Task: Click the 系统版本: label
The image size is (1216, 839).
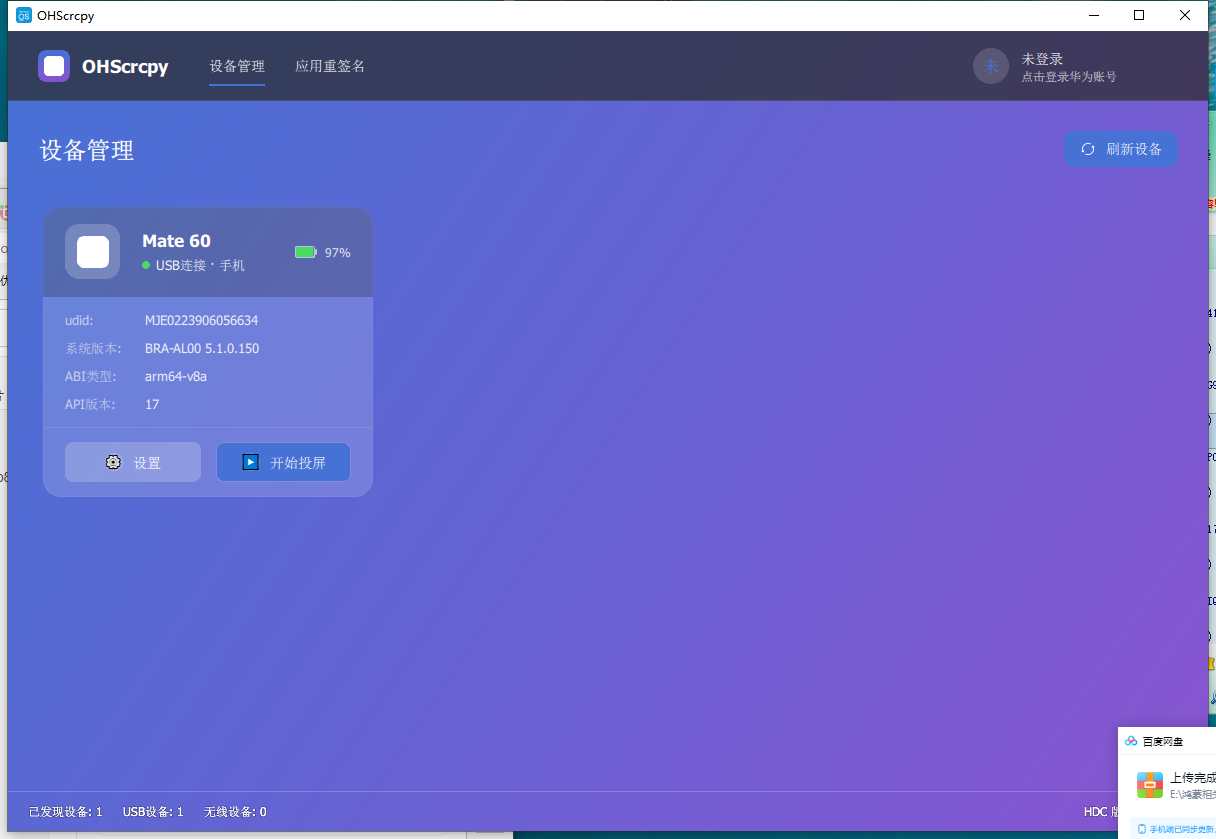Action: [93, 348]
